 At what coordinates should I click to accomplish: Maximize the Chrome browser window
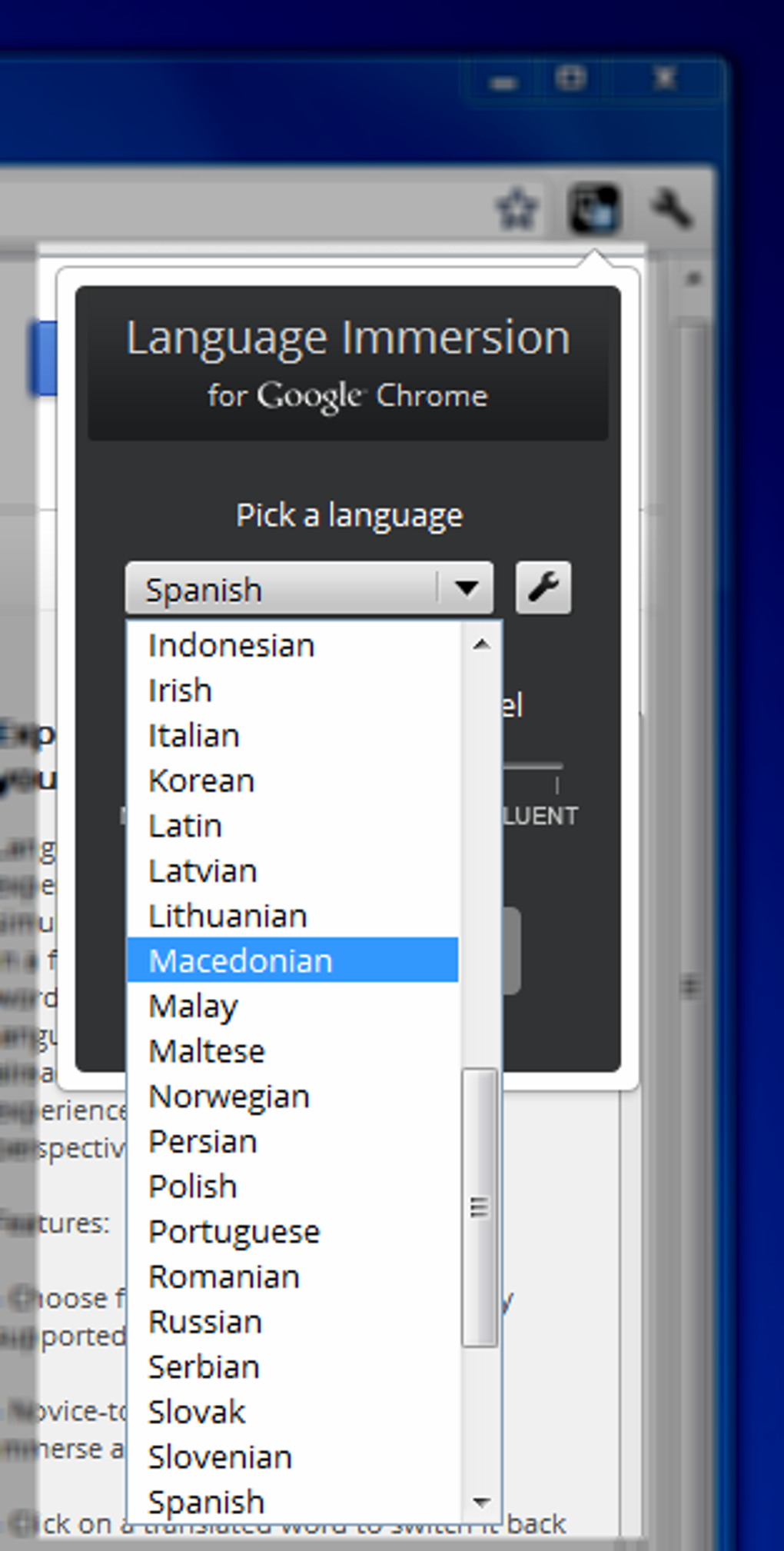click(570, 78)
